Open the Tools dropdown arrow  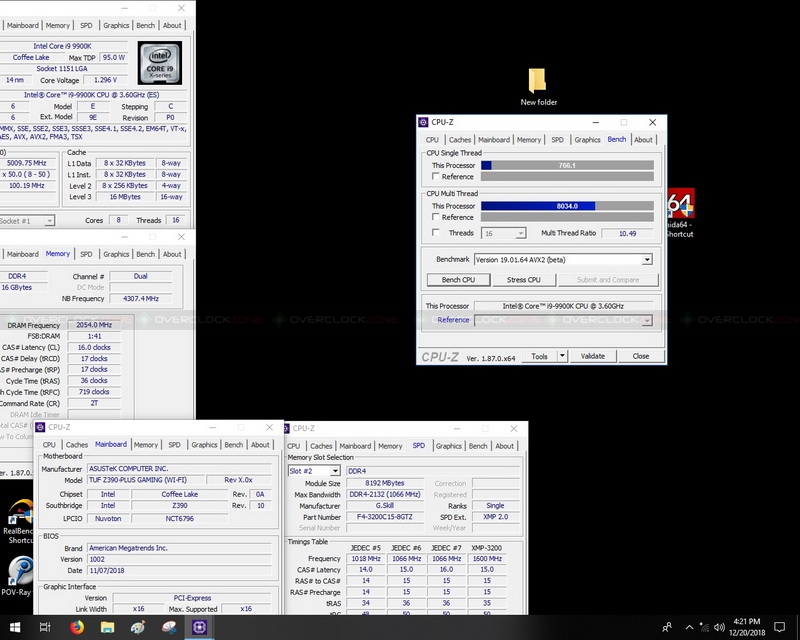562,356
